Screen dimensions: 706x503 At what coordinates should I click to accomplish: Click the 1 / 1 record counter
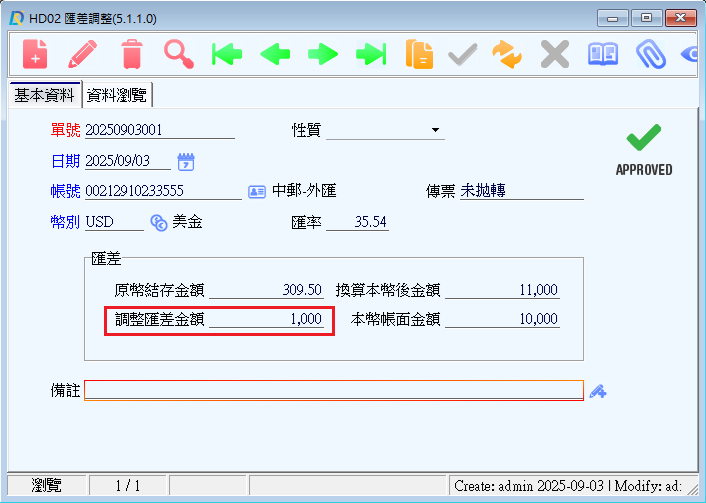128,486
